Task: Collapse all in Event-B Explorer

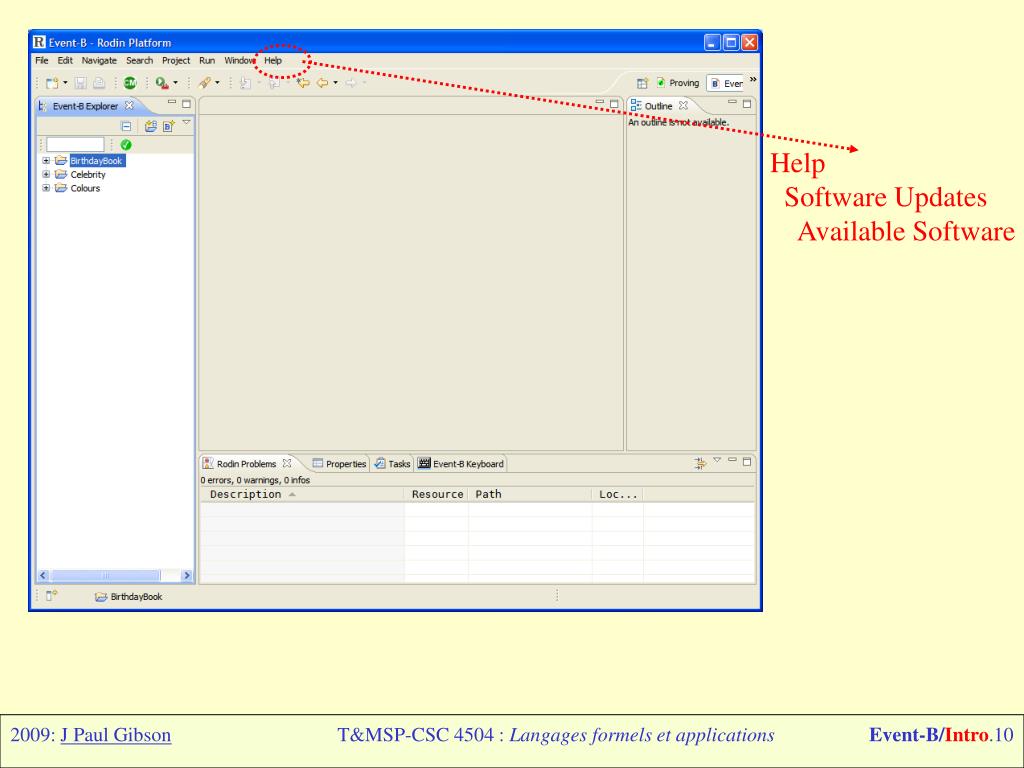Action: pyautogui.click(x=127, y=126)
